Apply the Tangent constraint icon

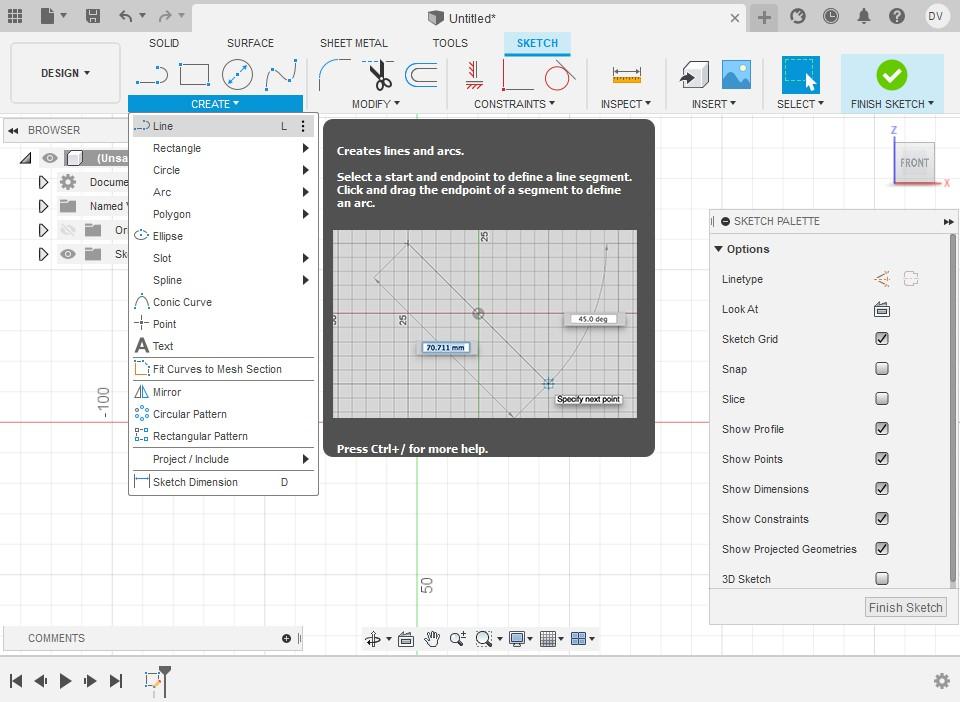558,76
